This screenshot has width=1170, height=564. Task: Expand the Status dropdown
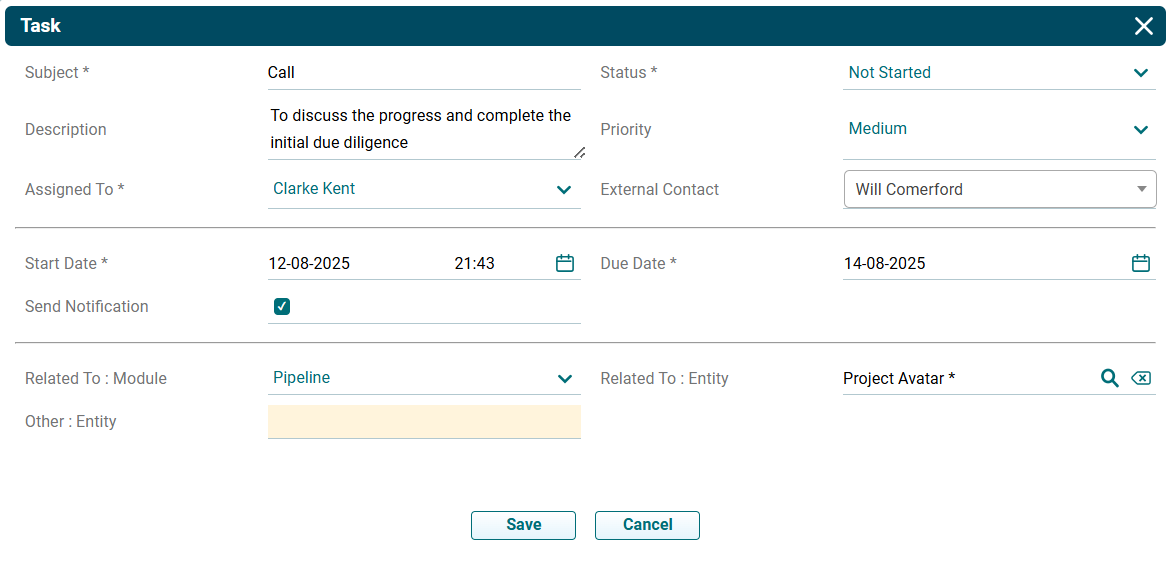(1140, 73)
